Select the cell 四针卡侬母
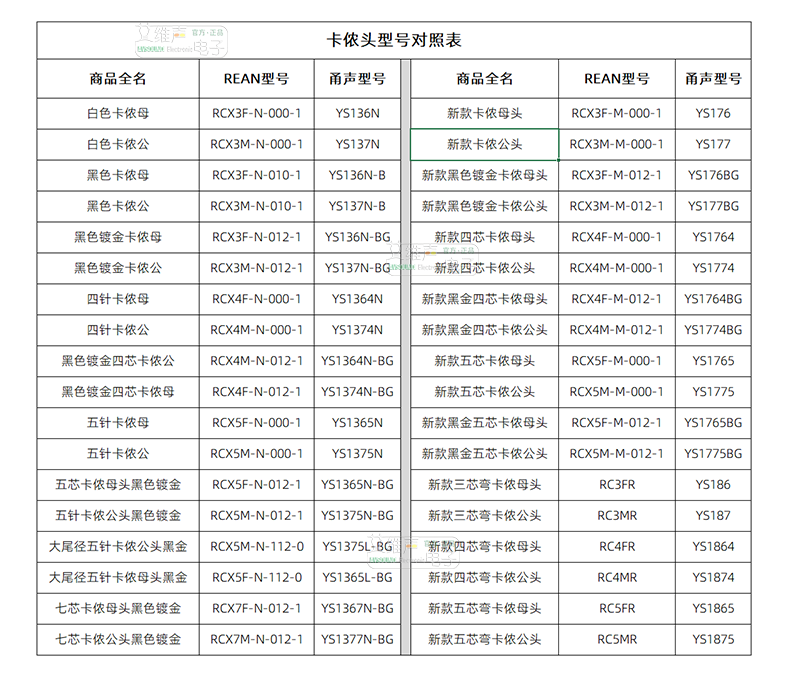This screenshot has height=677, width=790. coord(118,299)
